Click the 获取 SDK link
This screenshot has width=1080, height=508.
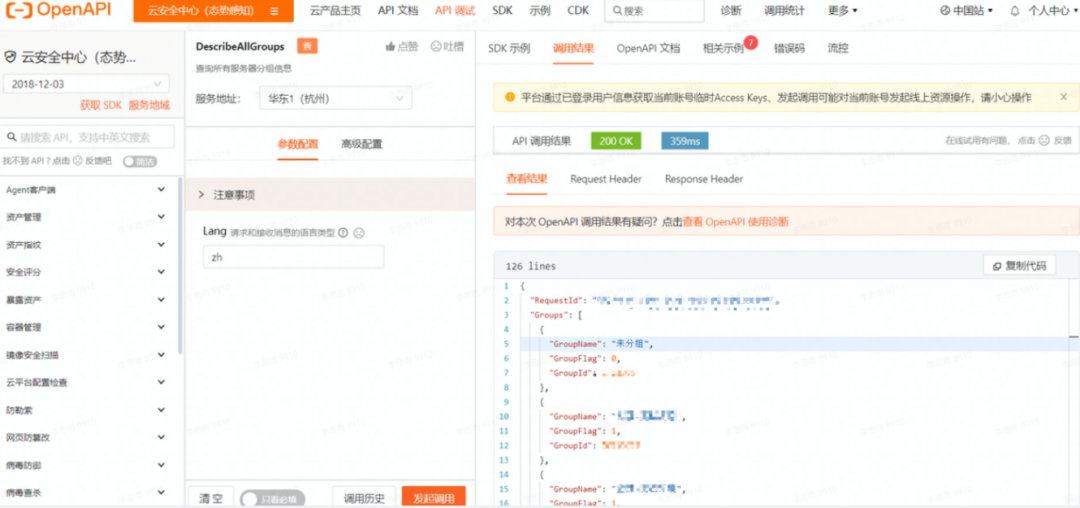[100, 105]
